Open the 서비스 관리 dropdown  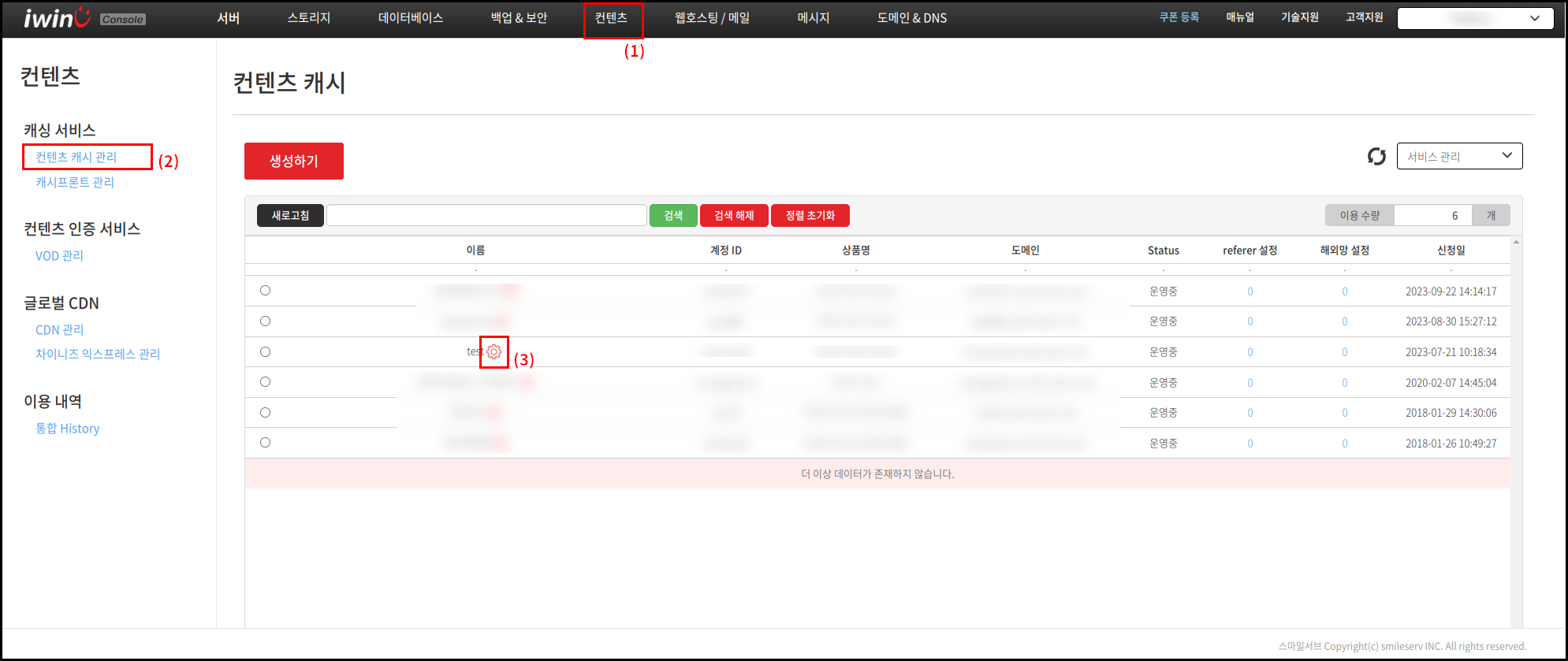pyautogui.click(x=1459, y=156)
